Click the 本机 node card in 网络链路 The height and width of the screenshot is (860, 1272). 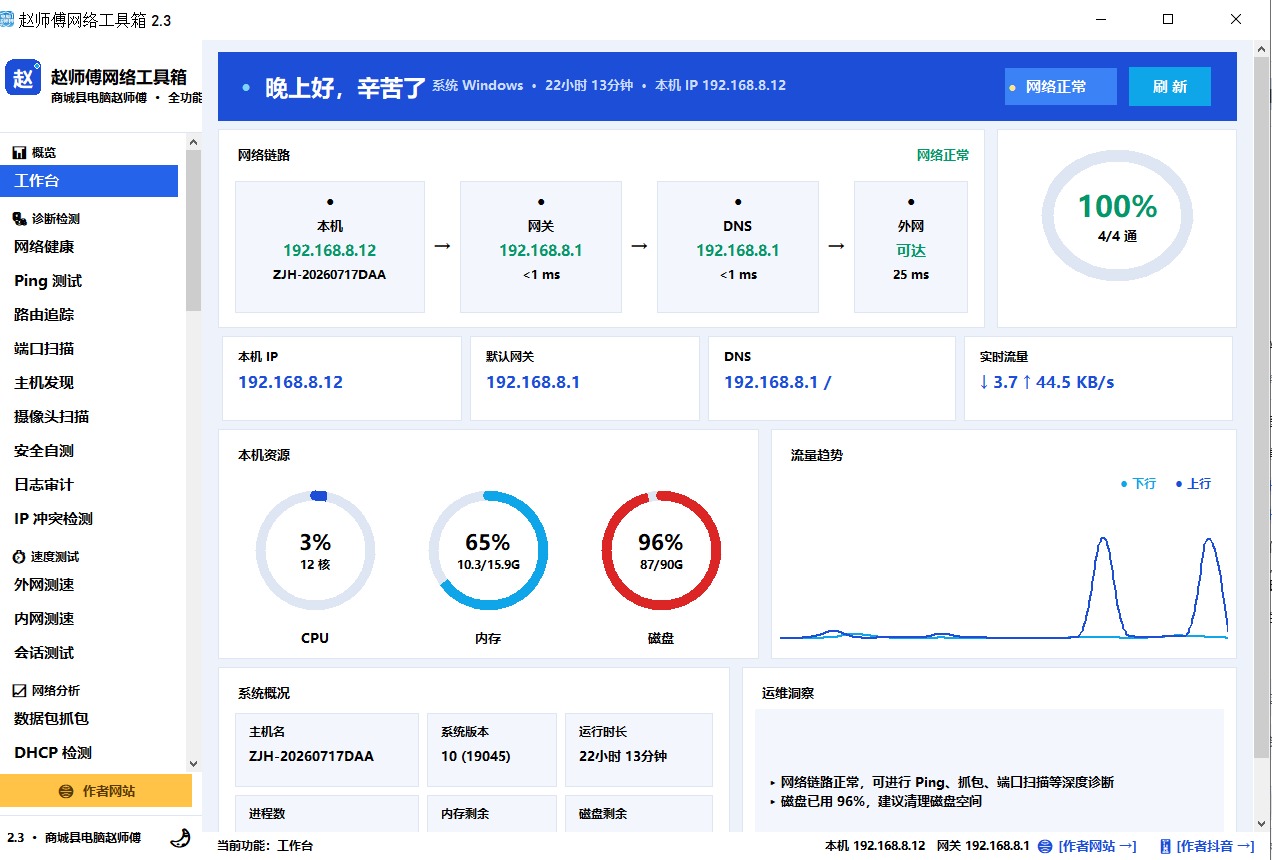tap(330, 247)
